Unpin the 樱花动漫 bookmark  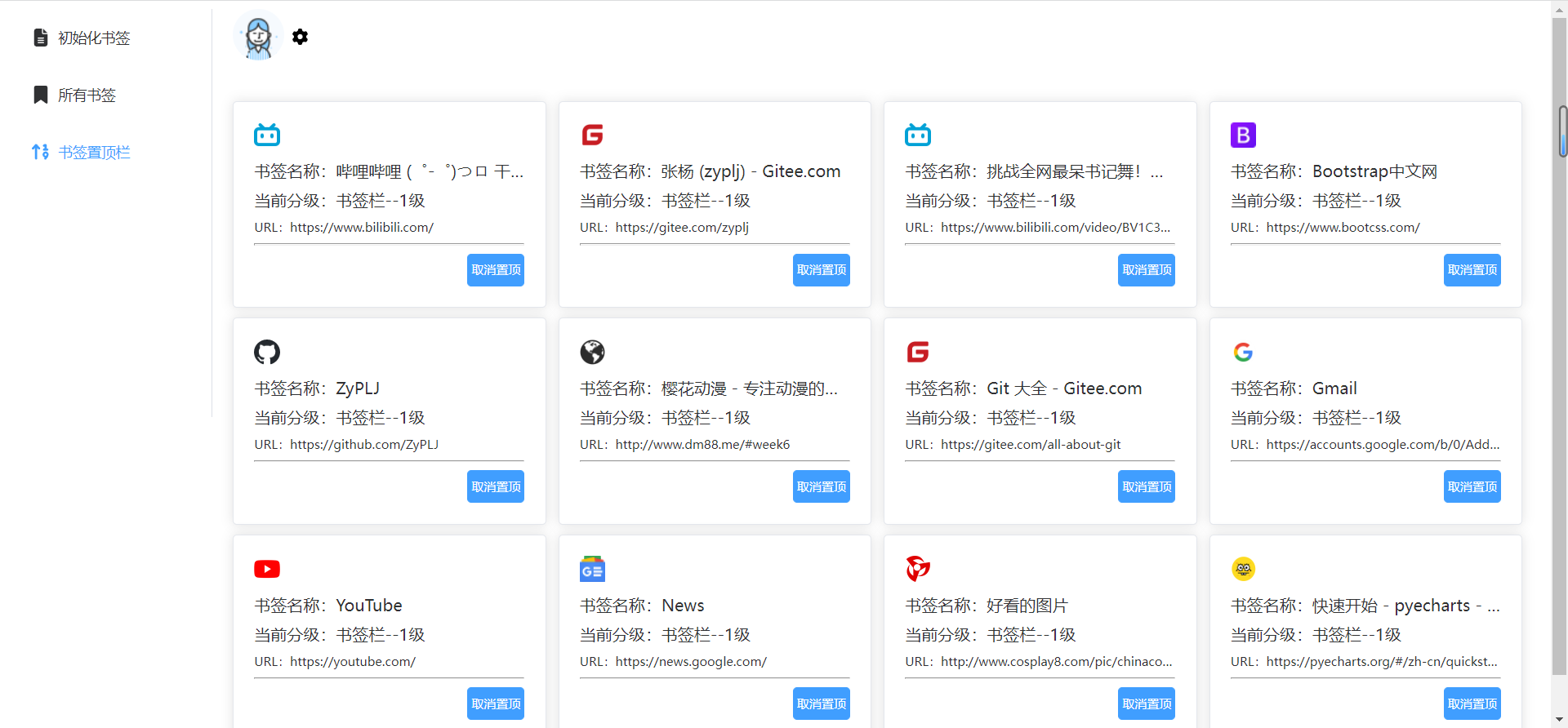pos(821,487)
